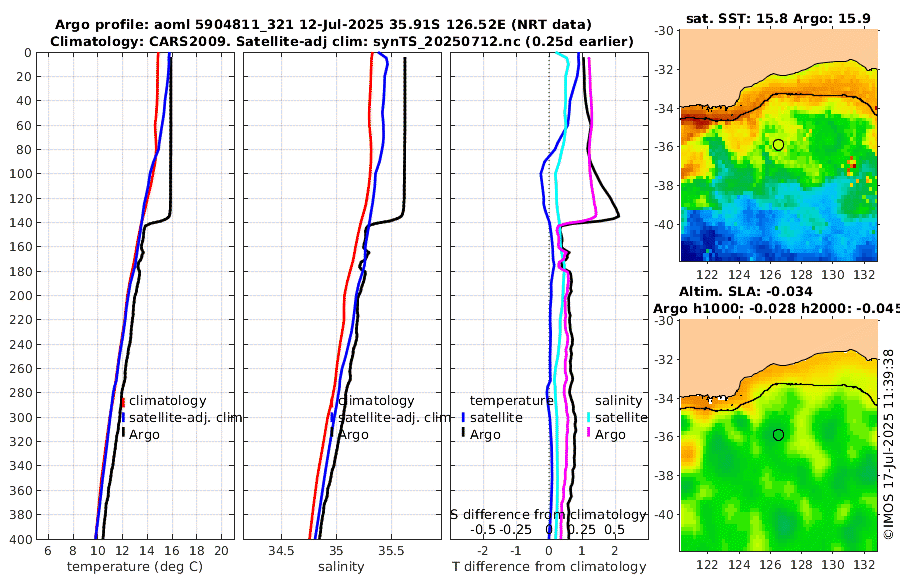Click the 400 depth tick label
Image resolution: width=900 pixels, height=580 pixels.
pos(20,539)
